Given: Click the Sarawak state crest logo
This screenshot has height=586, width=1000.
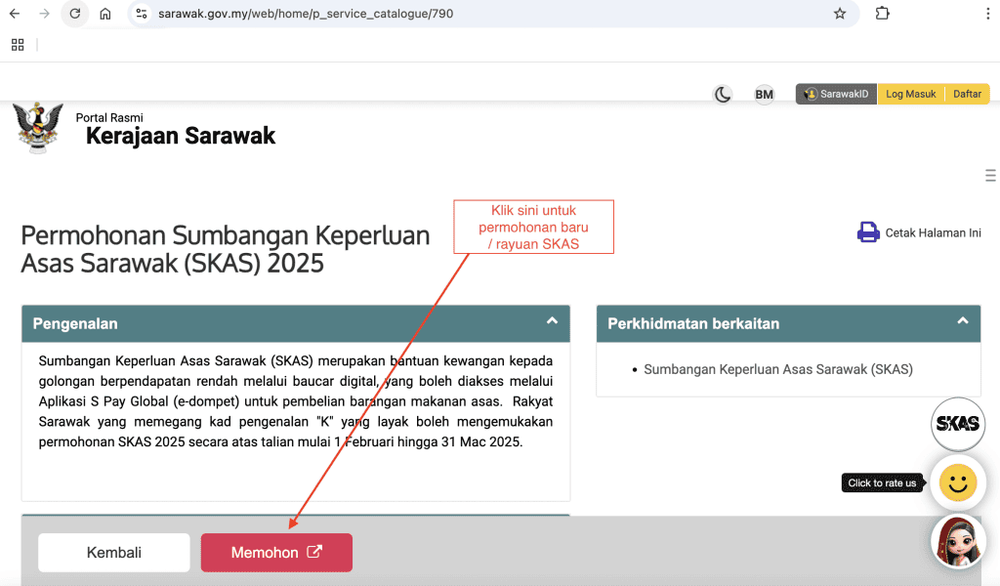Looking at the screenshot, I should (x=37, y=128).
